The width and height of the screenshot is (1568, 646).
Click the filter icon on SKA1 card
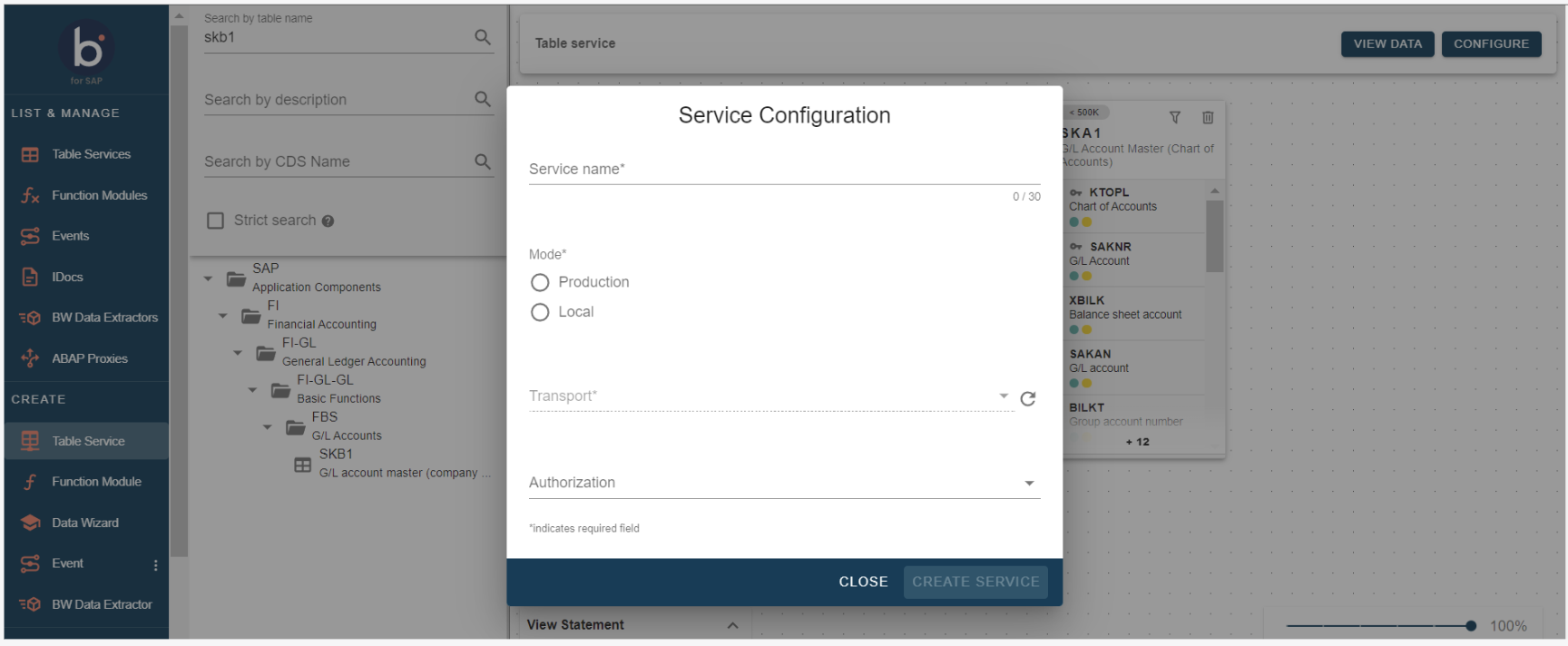coord(1174,118)
